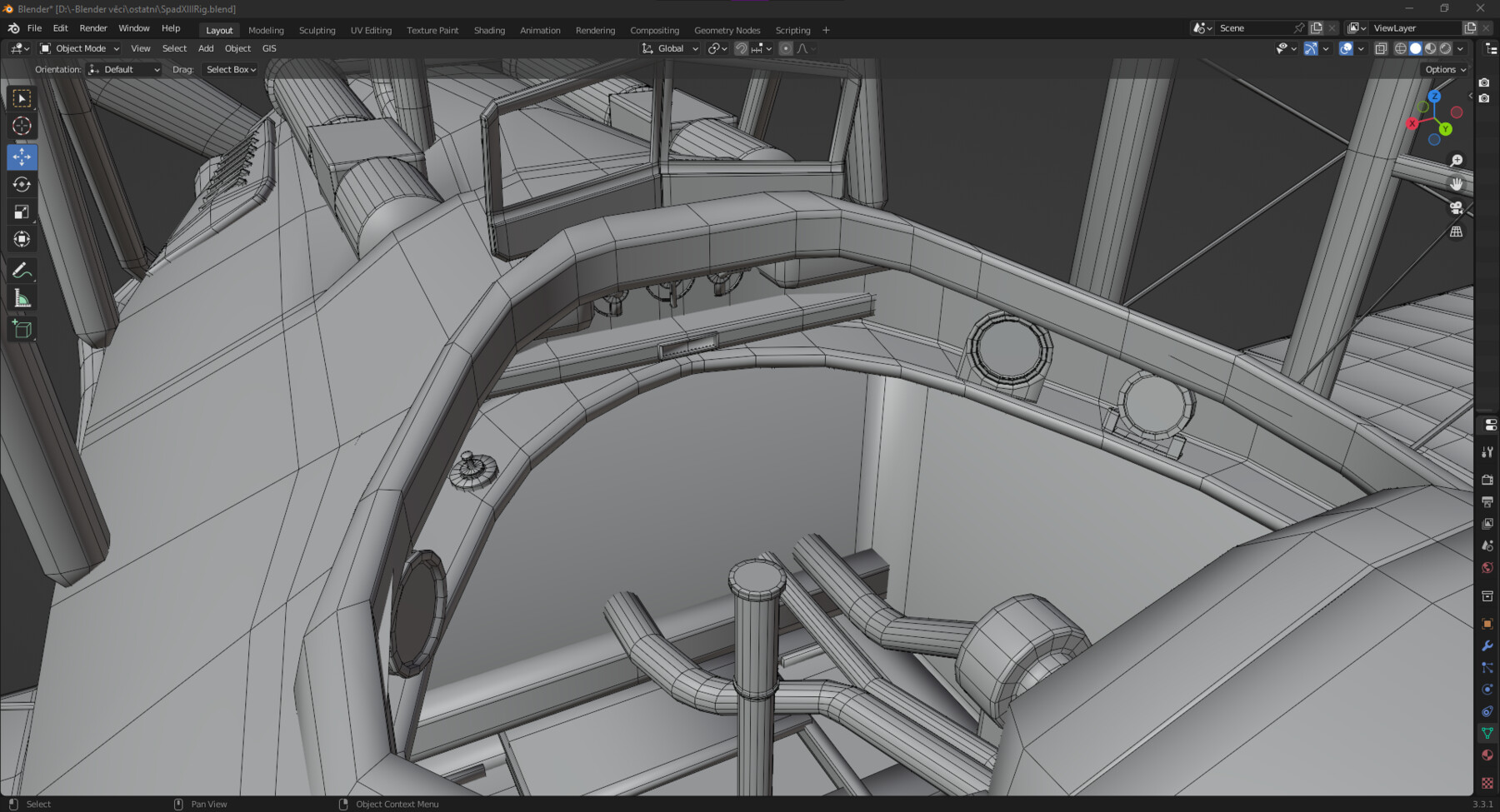1500x812 pixels.
Task: Open the Select Box drag dropdown
Action: pyautogui.click(x=231, y=70)
